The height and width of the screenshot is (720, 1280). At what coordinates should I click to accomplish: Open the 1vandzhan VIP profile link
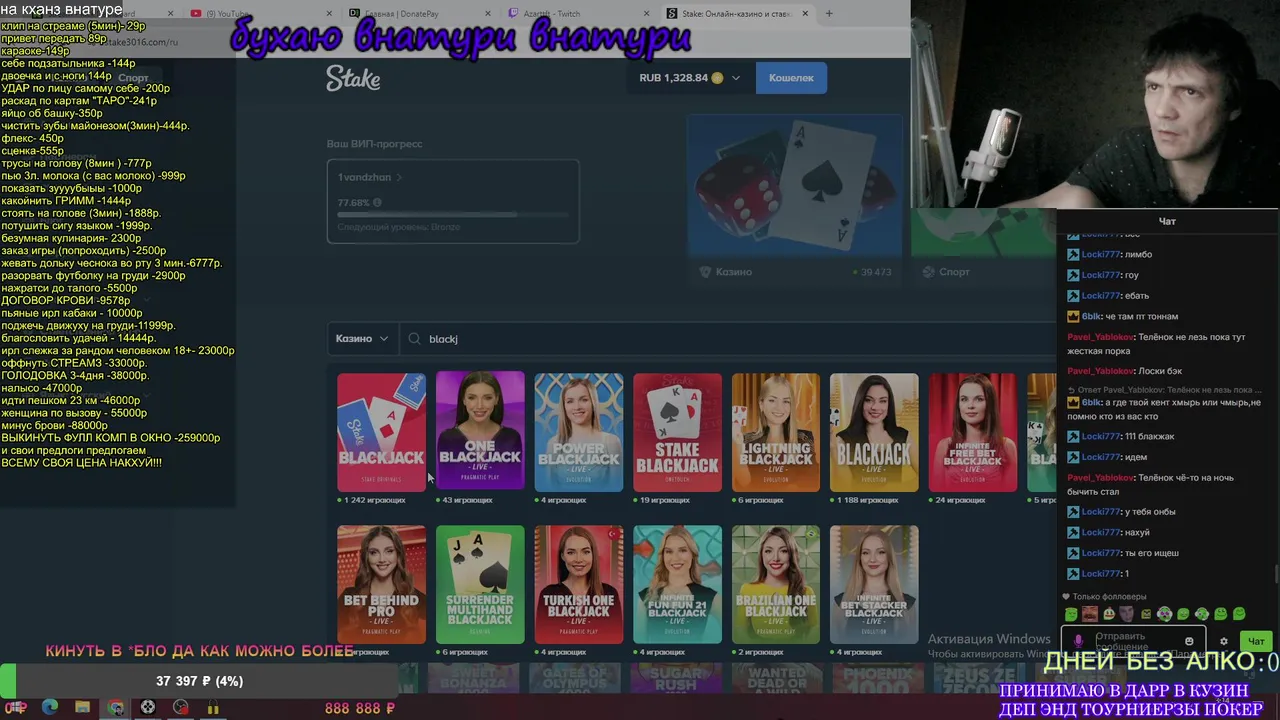pyautogui.click(x=370, y=177)
